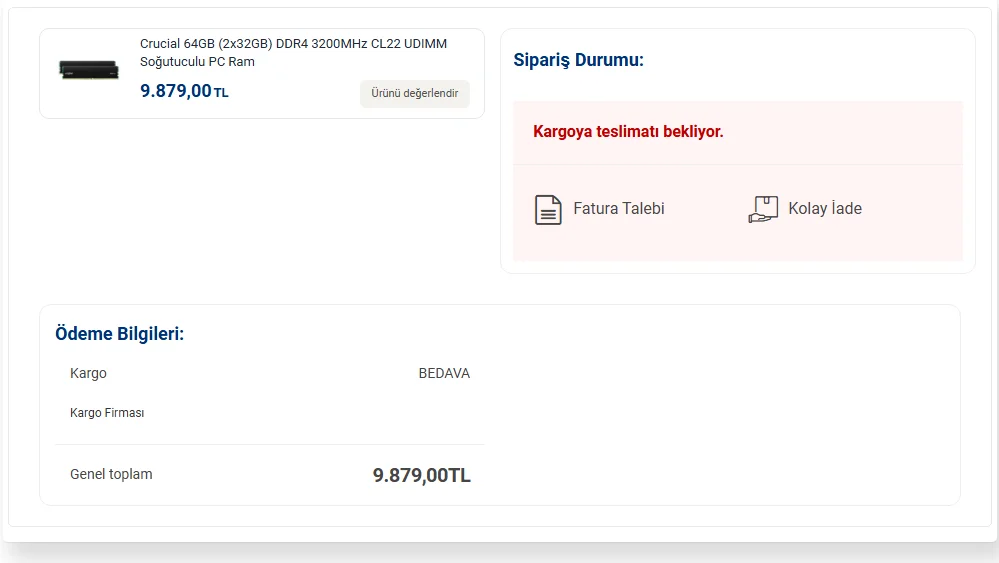Click the blue product price 9.879,00
This screenshot has width=999, height=563.
pyautogui.click(x=176, y=91)
